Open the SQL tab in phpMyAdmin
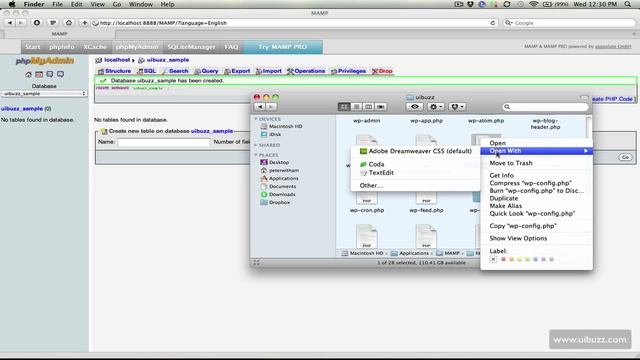 pos(147,71)
